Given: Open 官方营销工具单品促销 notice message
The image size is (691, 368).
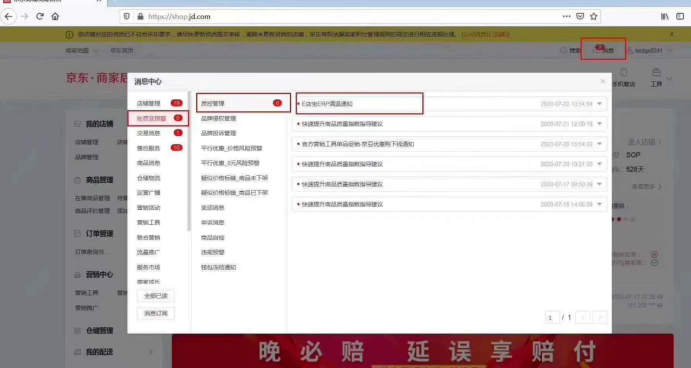Looking at the screenshot, I should [358, 144].
